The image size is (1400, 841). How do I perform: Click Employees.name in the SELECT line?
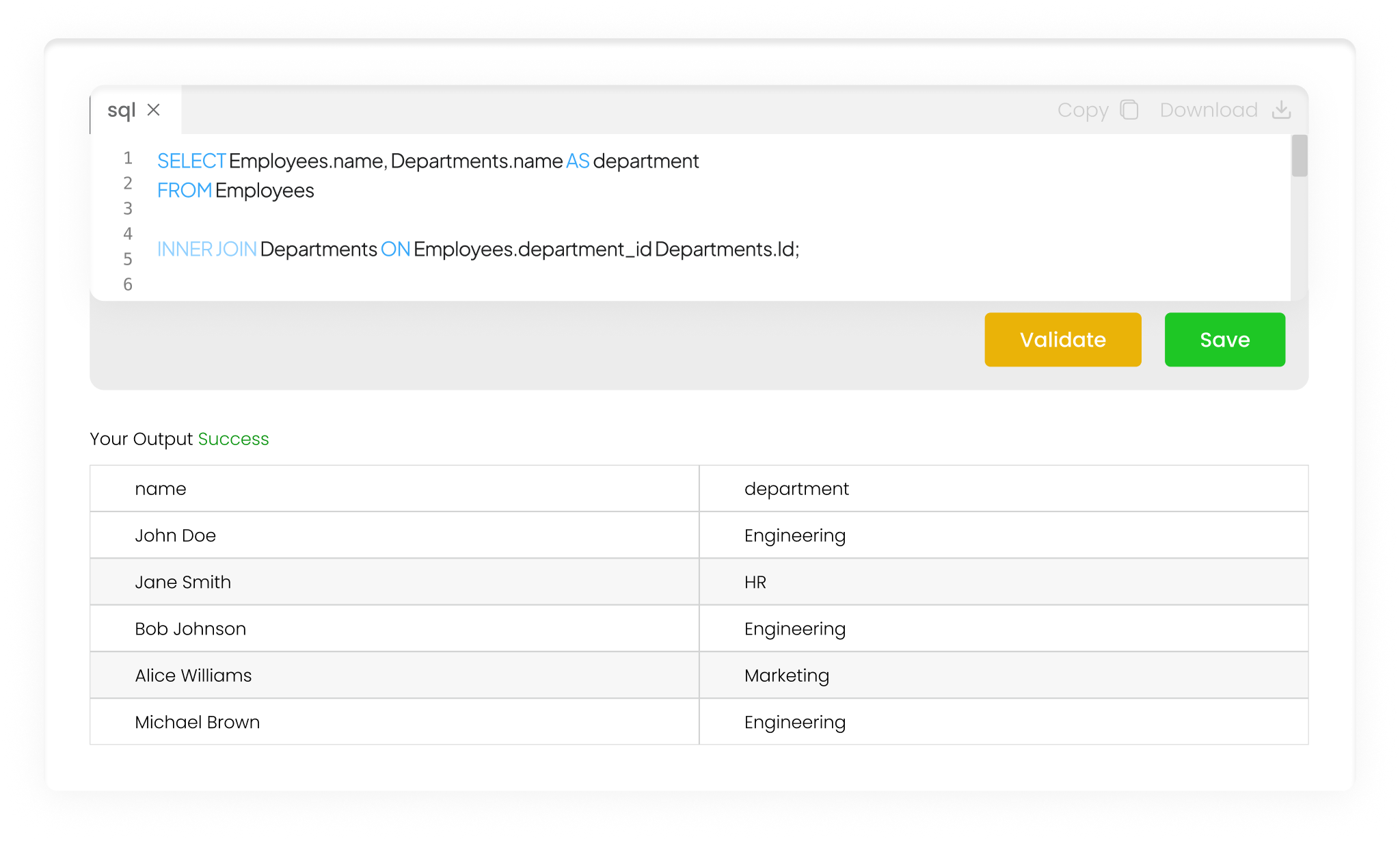[x=308, y=161]
